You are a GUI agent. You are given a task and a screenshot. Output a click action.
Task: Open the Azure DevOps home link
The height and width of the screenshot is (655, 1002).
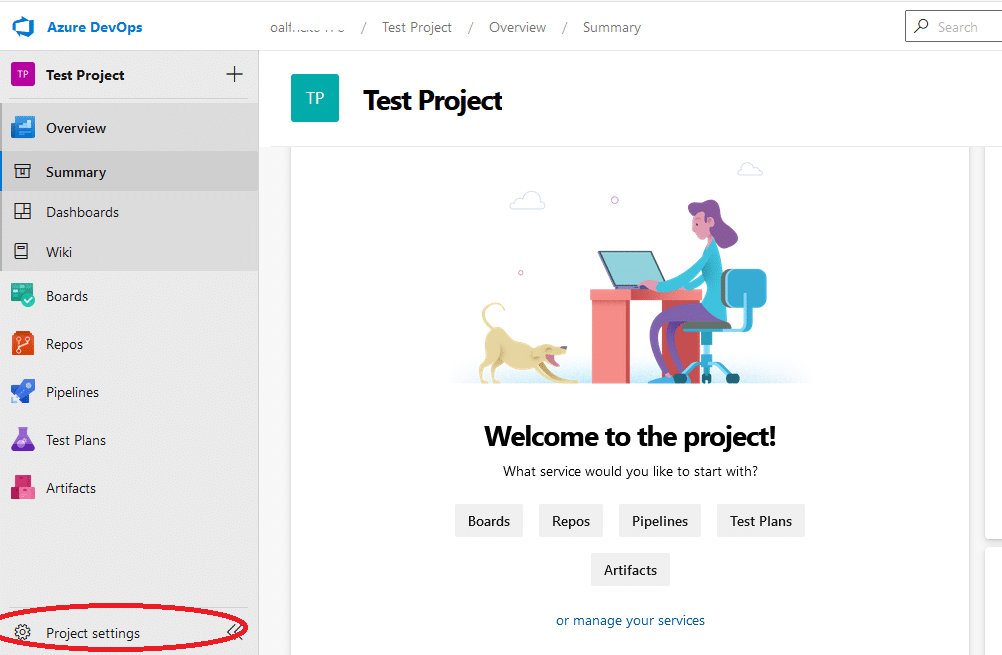95,27
